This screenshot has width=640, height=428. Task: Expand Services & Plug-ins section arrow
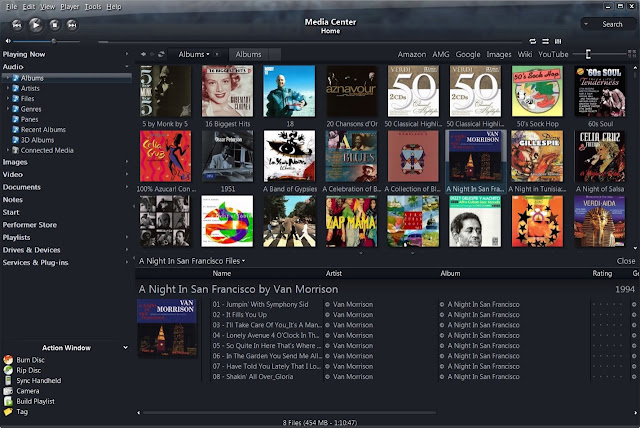click(x=127, y=262)
